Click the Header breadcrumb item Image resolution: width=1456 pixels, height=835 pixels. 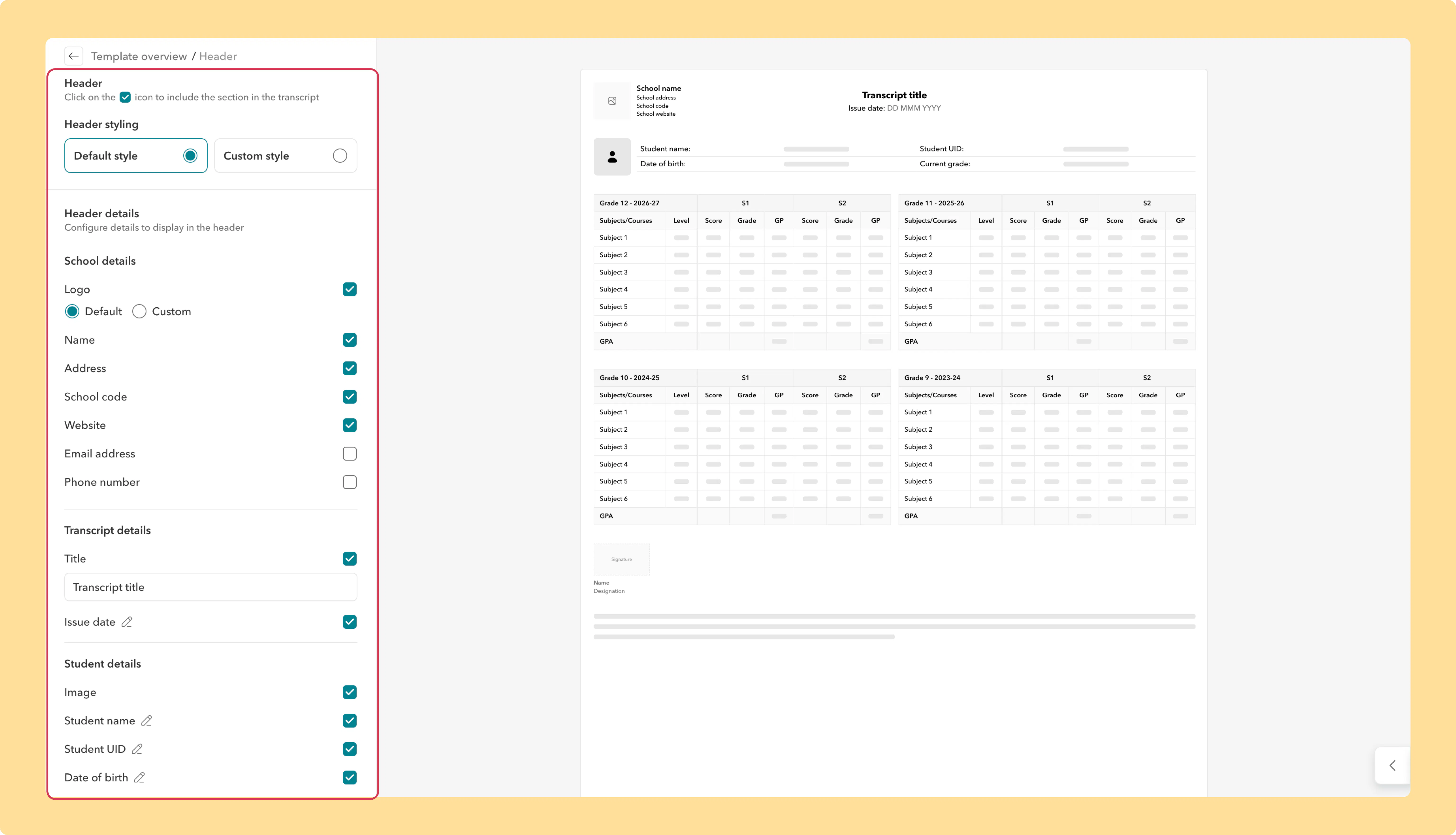pyautogui.click(x=218, y=56)
